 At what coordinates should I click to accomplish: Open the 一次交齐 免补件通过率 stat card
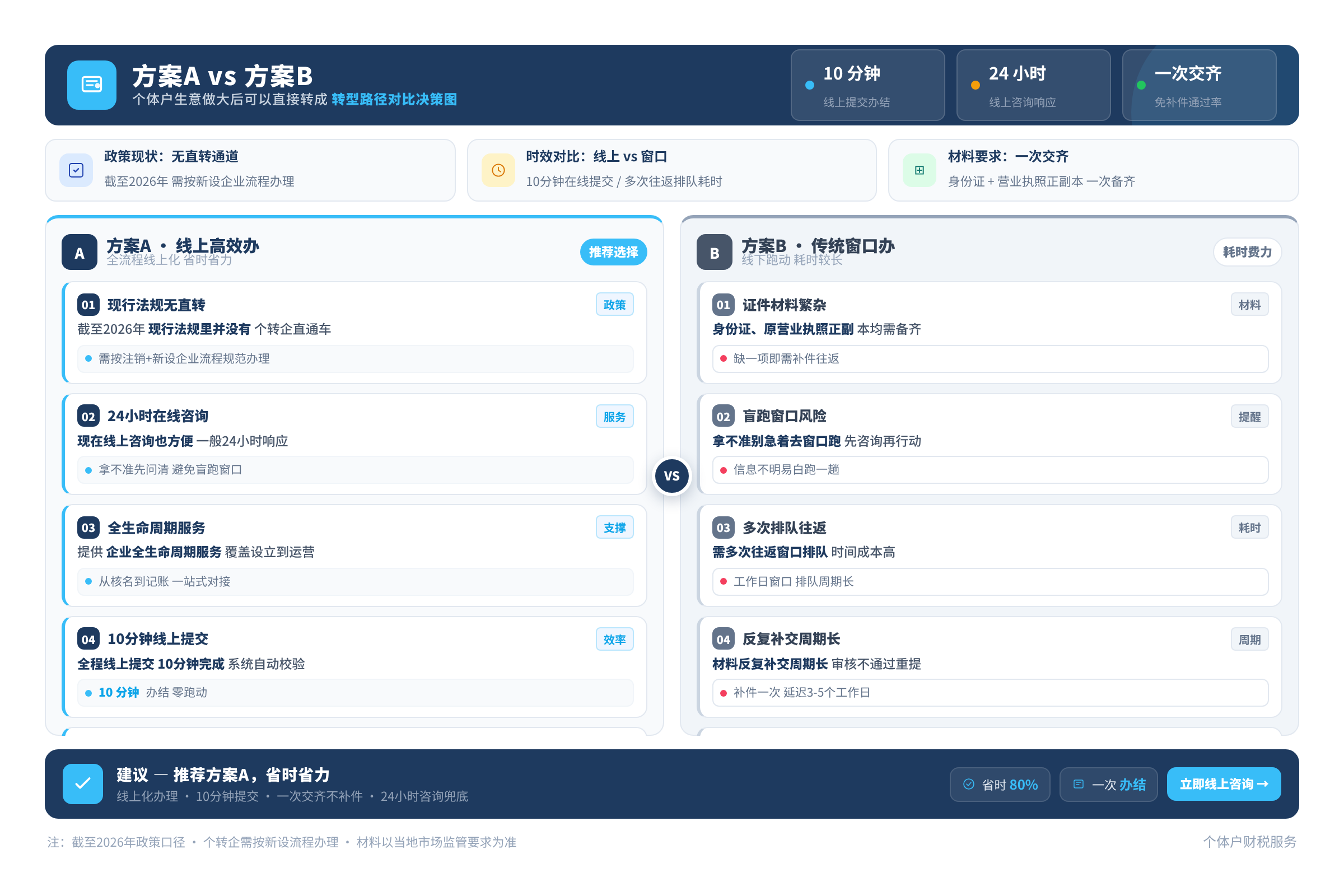coord(1200,85)
